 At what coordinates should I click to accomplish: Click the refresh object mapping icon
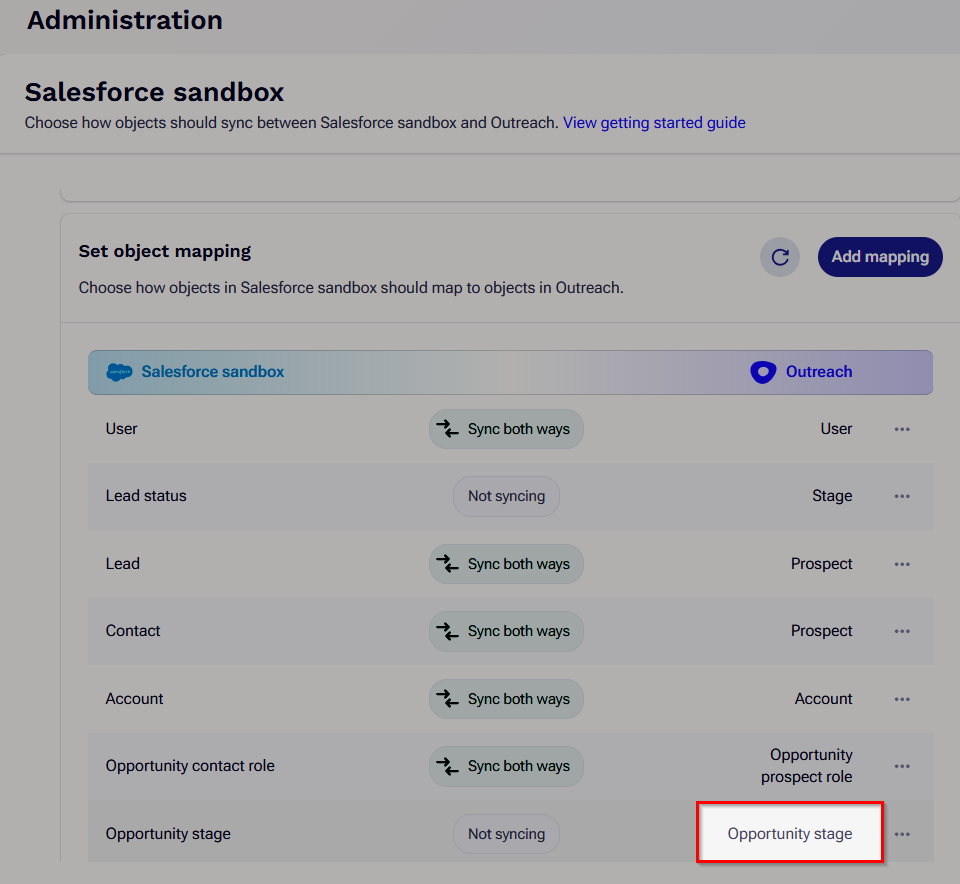pos(779,257)
